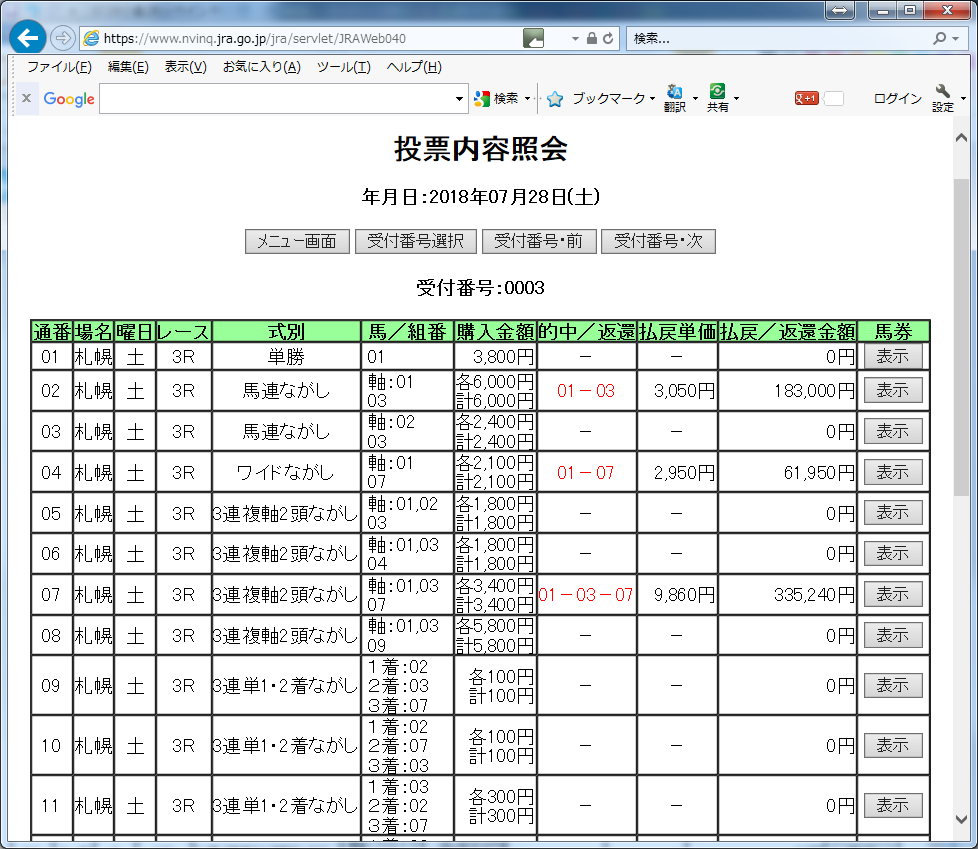Click the メニュー画面 button
This screenshot has width=978, height=849.
(297, 241)
